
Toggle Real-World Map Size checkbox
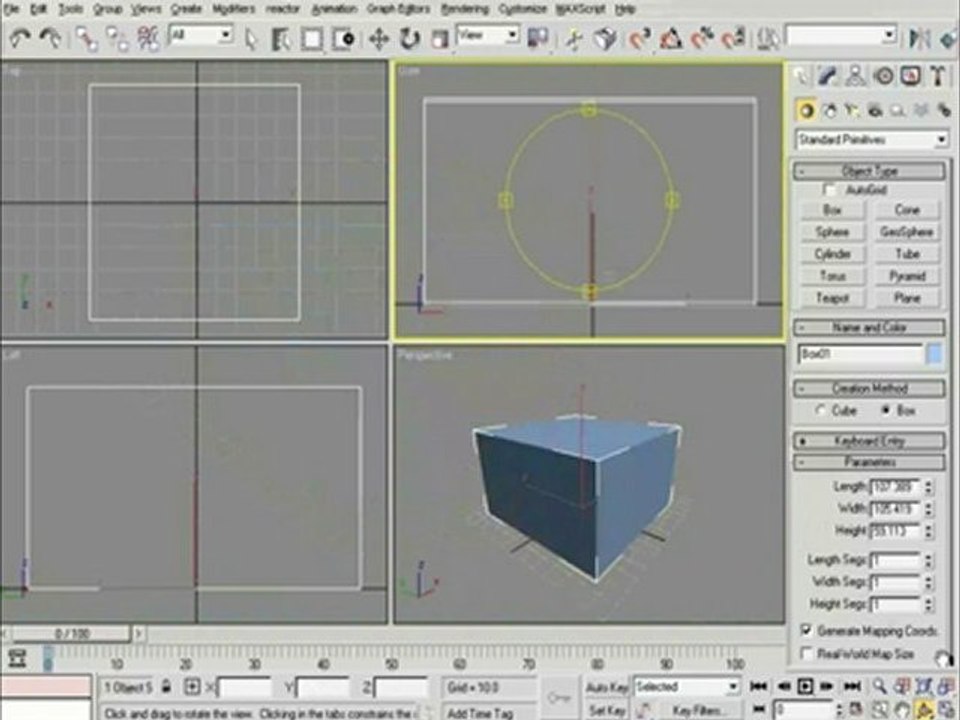(806, 654)
